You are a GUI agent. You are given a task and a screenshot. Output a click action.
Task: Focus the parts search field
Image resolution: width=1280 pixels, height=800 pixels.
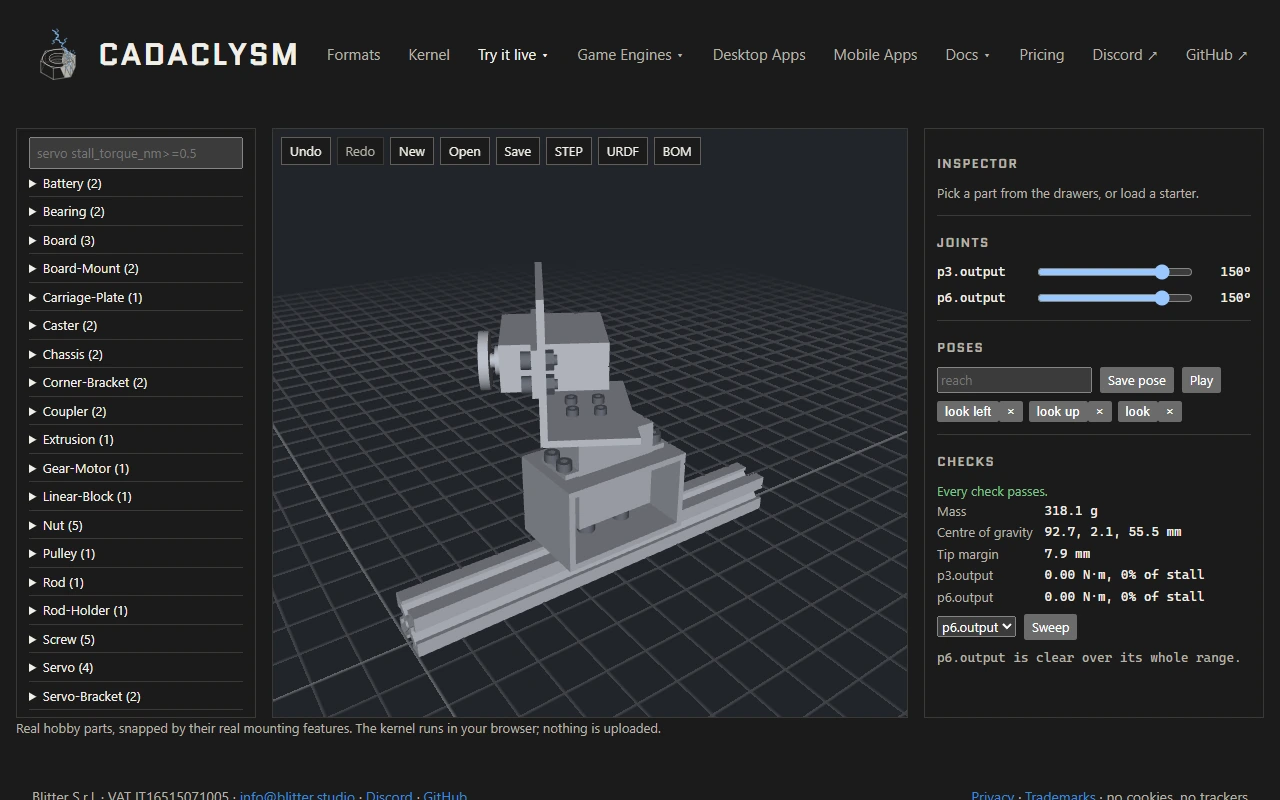(136, 153)
